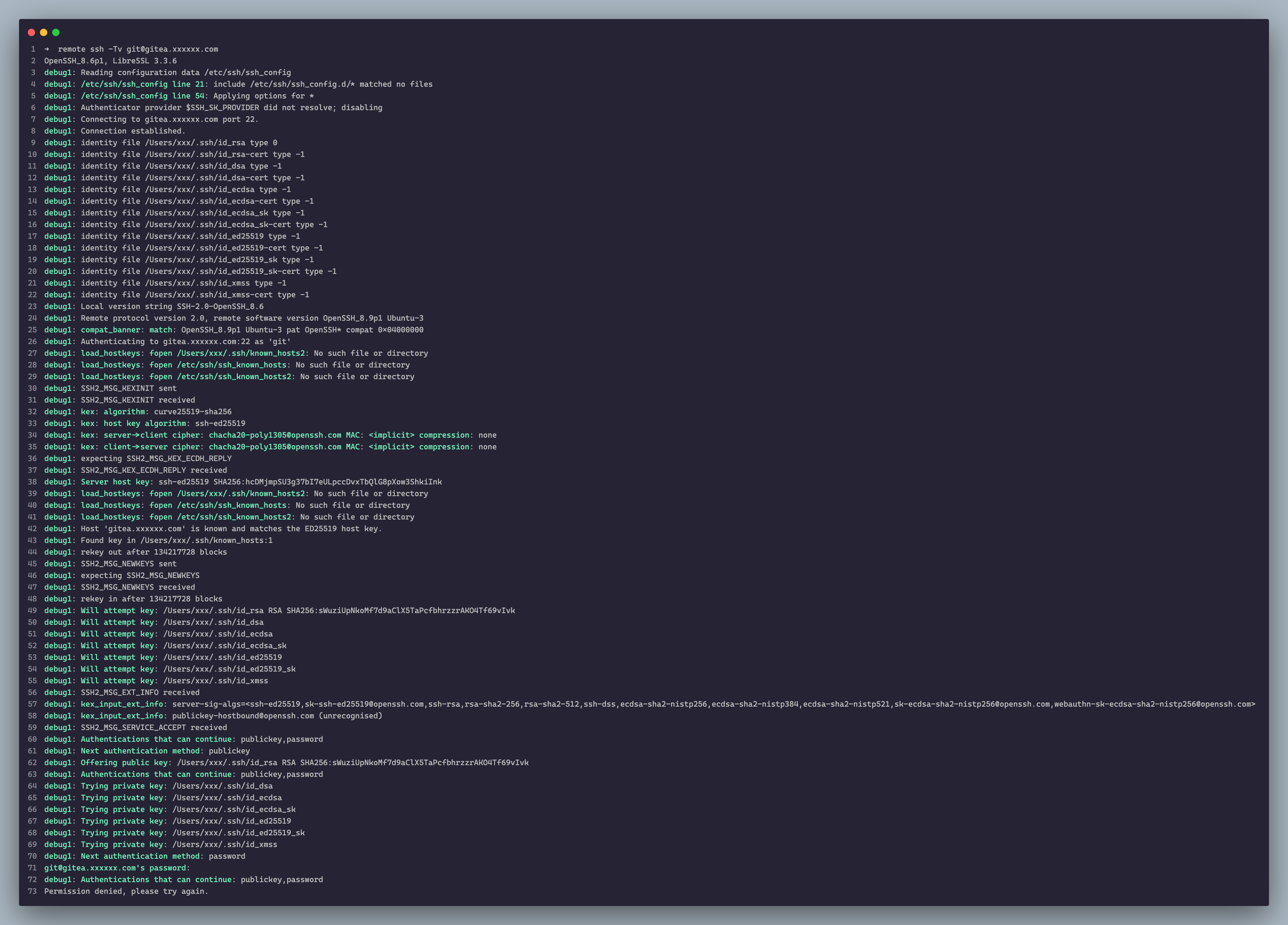The height and width of the screenshot is (925, 1288).
Task: Click the 'SSH2_MSG_KEX_ECDH_REPLY received' line
Action: tap(136, 470)
